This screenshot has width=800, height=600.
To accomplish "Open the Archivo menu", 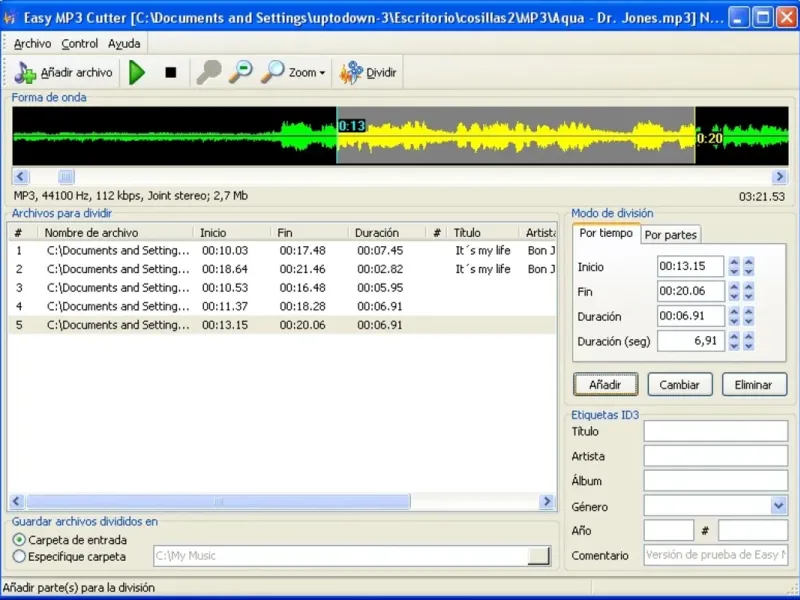I will (x=32, y=44).
